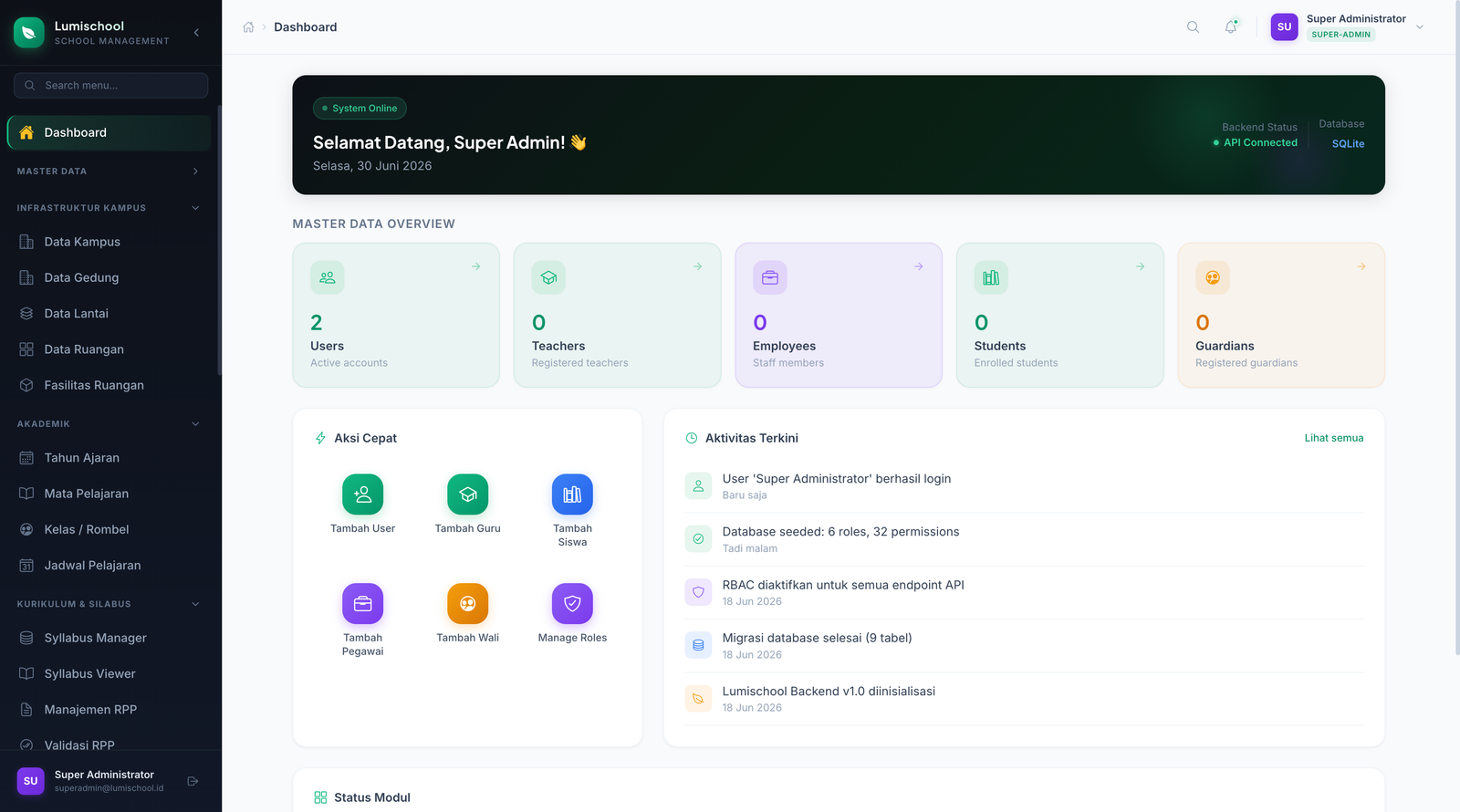Open Students card via its arrow
This screenshot has width=1460, height=812.
tap(1140, 266)
